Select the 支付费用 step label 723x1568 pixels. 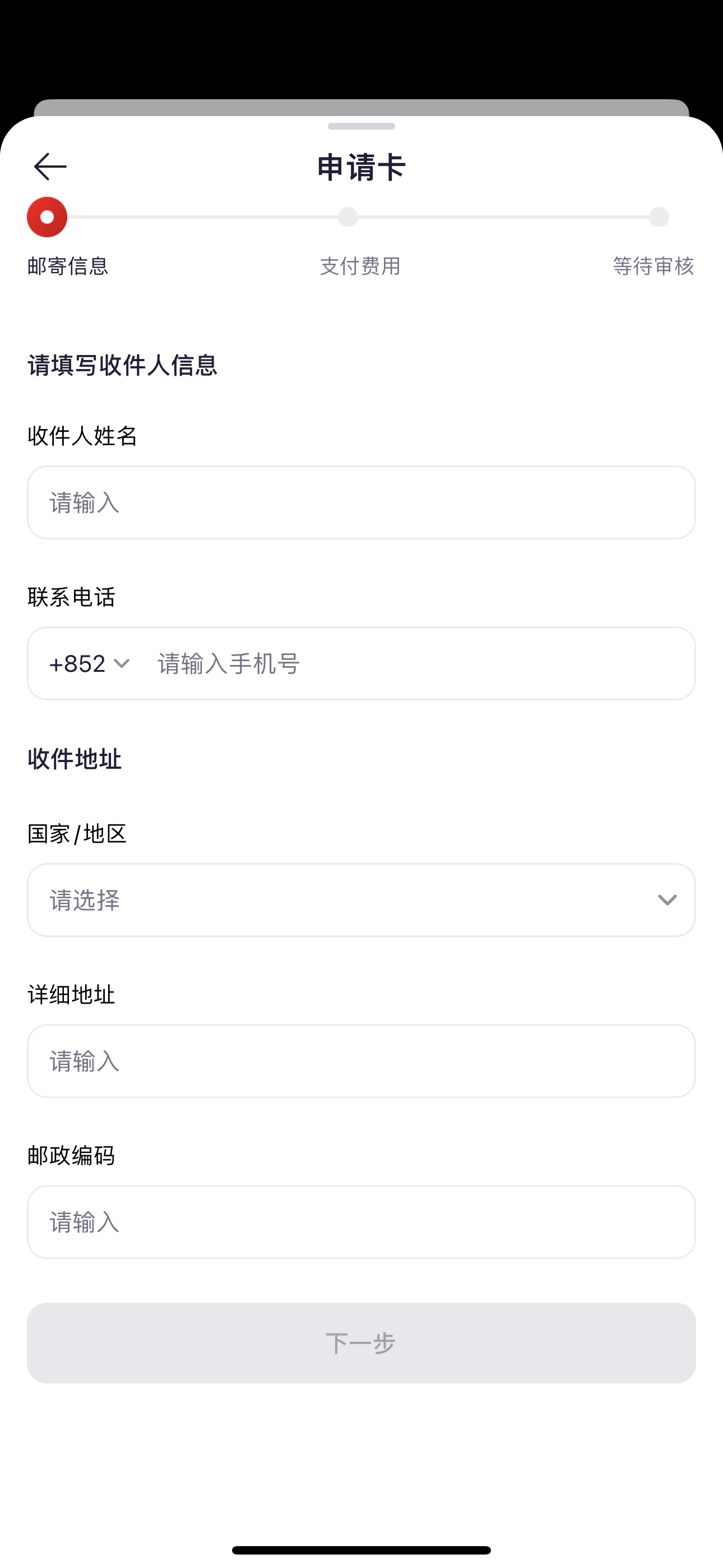click(360, 266)
